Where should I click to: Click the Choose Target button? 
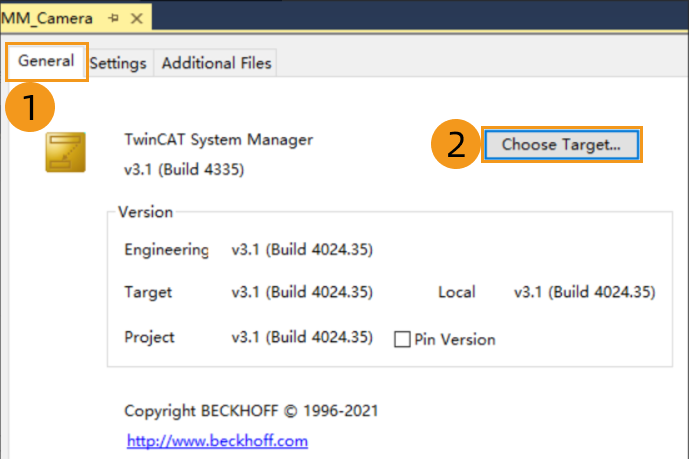coord(561,144)
